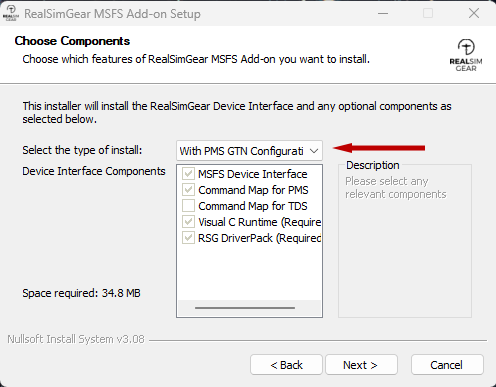The width and height of the screenshot is (496, 387).
Task: Select Command Map for TDS label
Action: click(253, 206)
